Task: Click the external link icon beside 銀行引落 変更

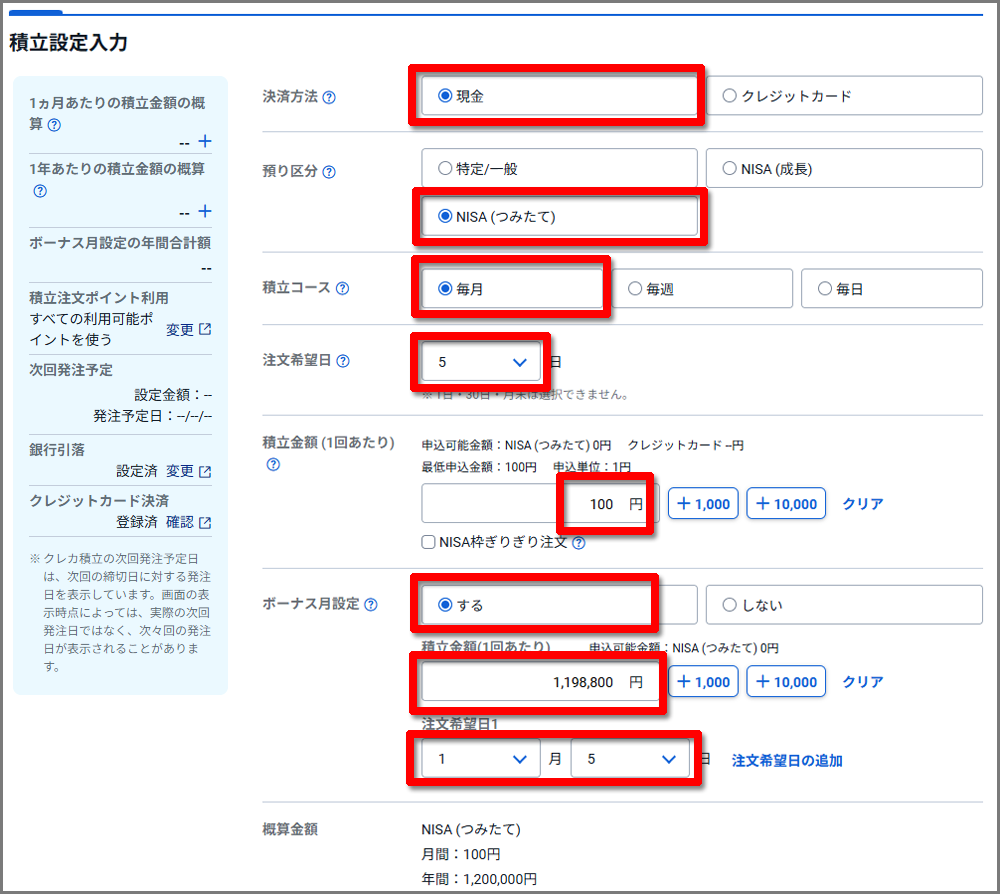Action: (207, 471)
